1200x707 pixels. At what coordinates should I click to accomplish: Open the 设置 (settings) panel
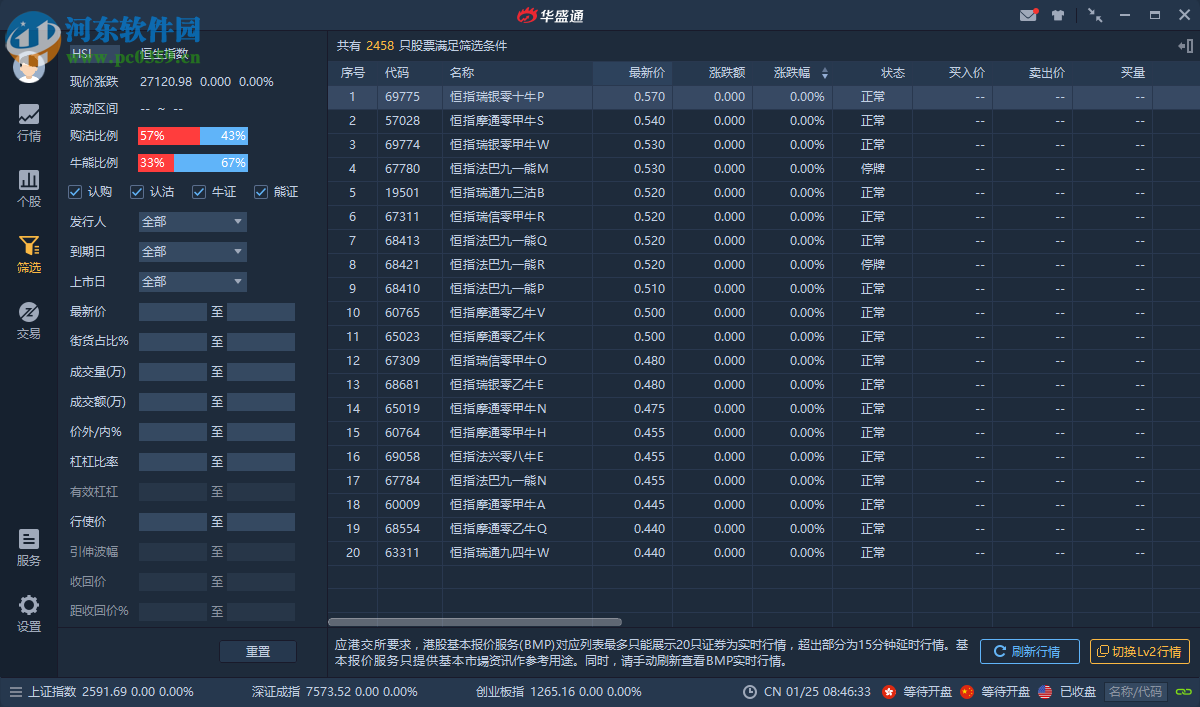28,610
